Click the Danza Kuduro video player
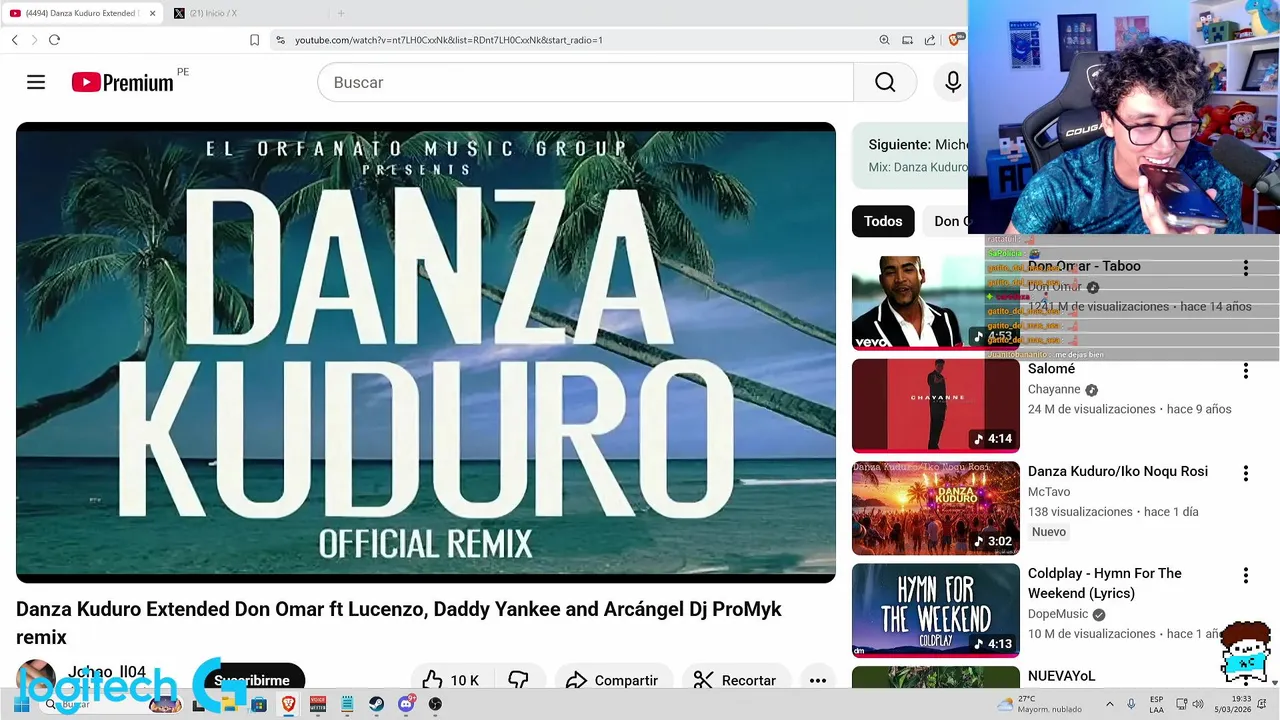 point(426,352)
